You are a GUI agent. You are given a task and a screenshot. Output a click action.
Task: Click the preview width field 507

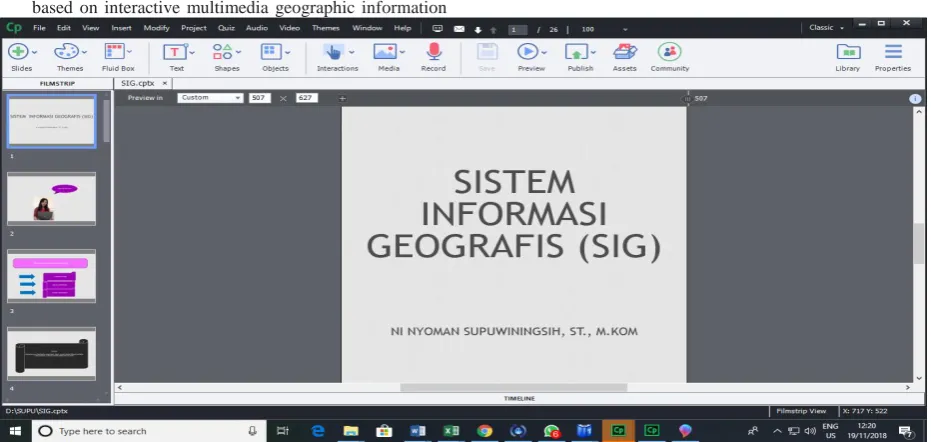(259, 98)
